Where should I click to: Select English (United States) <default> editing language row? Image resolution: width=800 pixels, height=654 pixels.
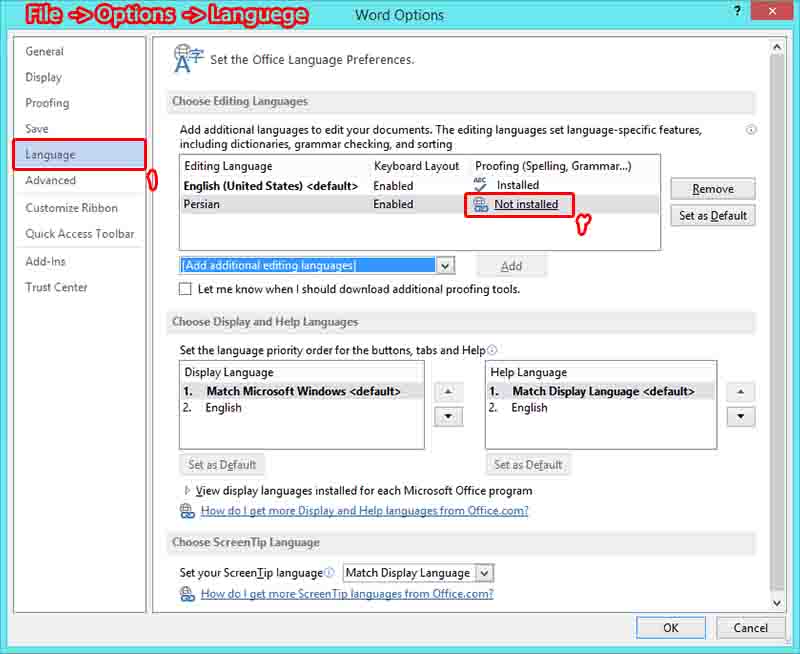(419, 186)
